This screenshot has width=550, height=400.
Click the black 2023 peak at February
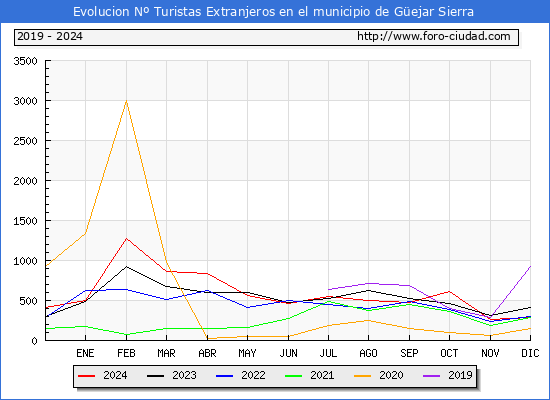pyautogui.click(x=126, y=267)
